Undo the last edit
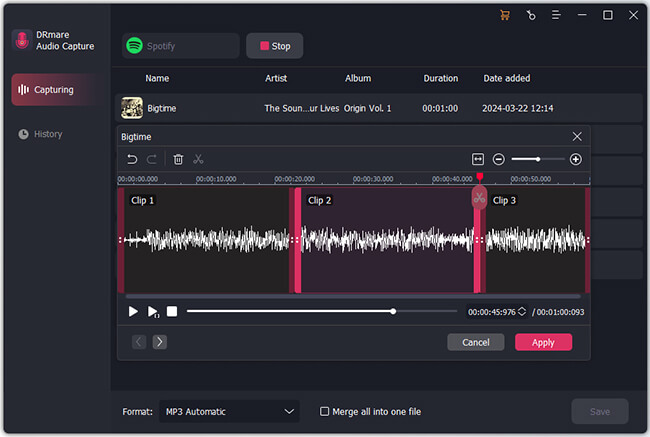Screen dimensions: 650x437 coord(132,159)
